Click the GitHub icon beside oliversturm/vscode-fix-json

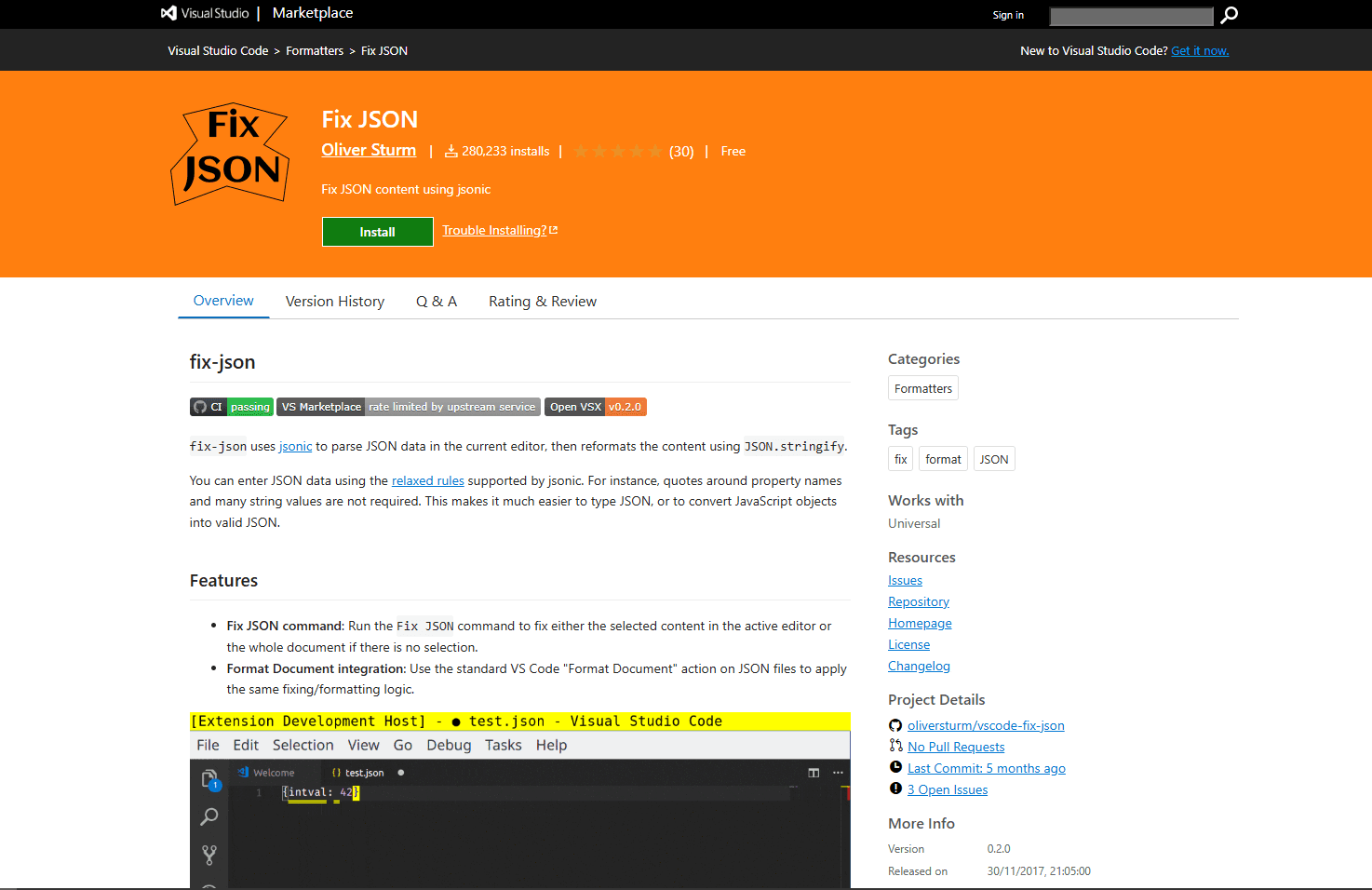tap(895, 724)
